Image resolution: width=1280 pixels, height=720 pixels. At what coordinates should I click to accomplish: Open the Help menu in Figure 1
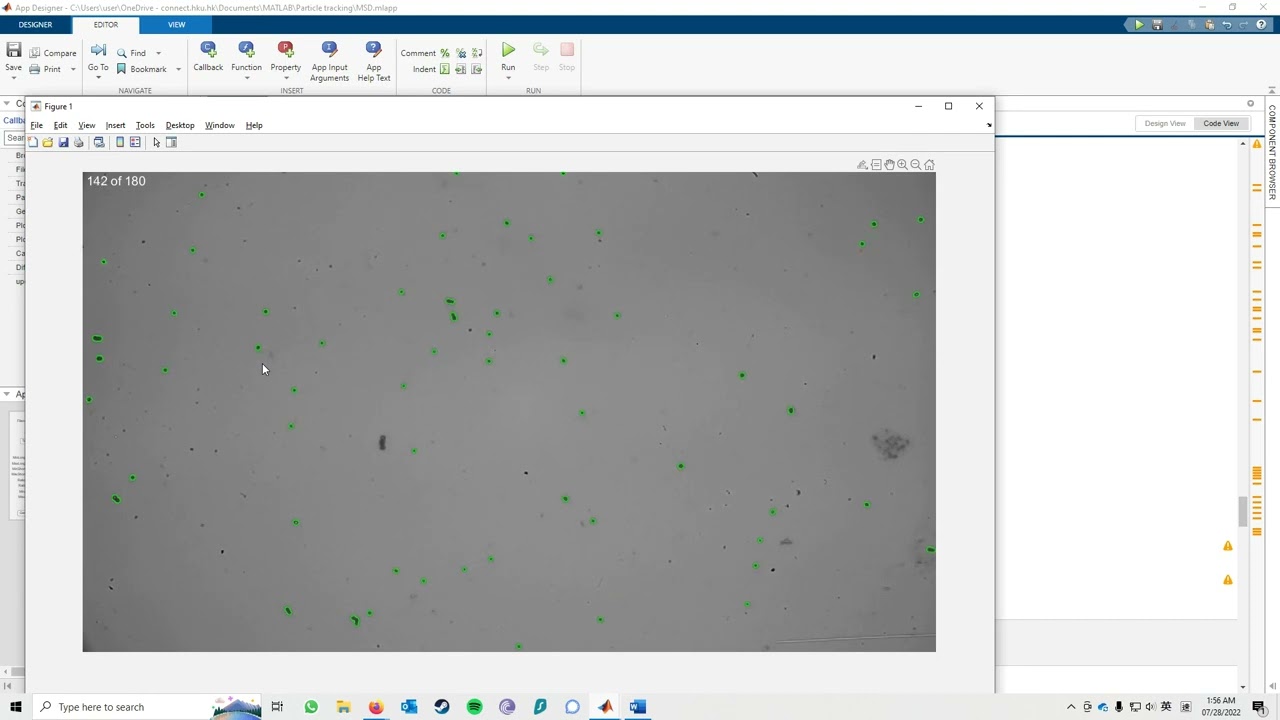pos(254,125)
